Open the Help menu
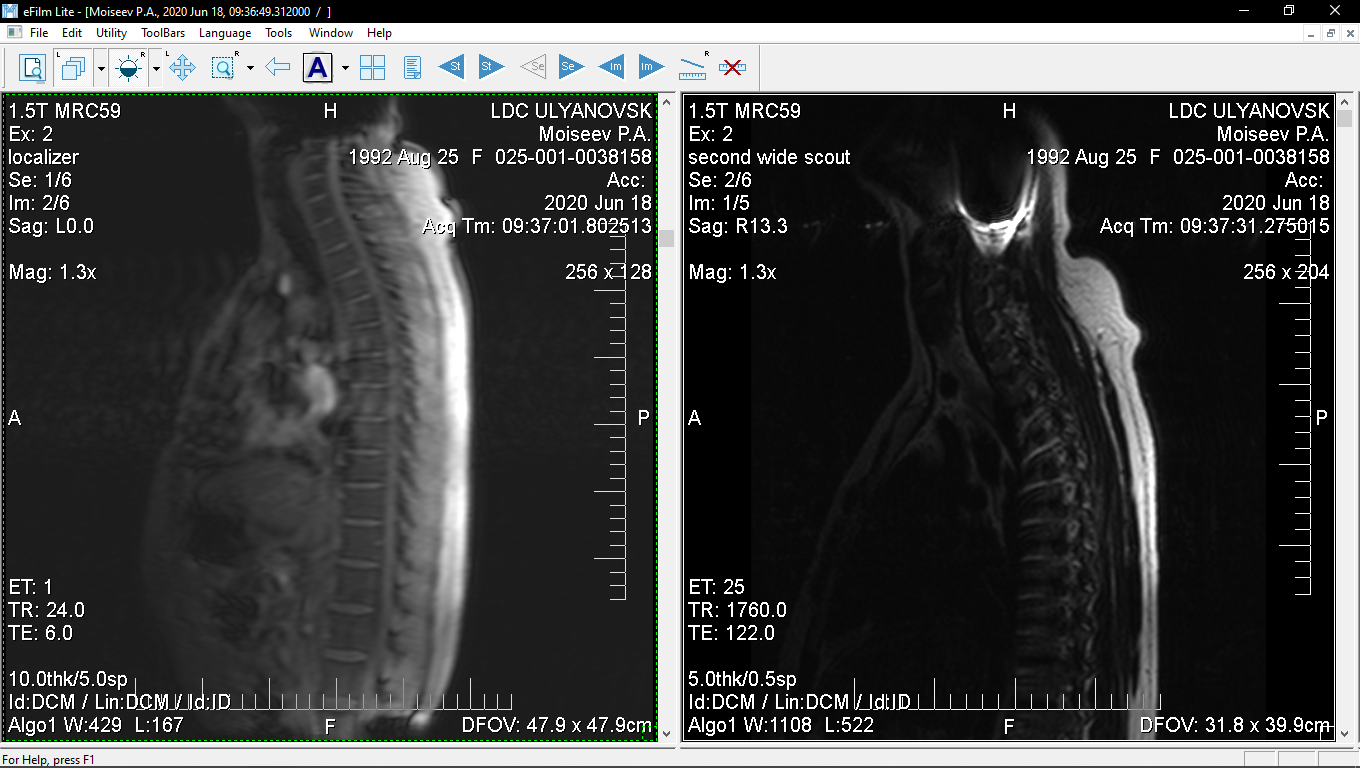 379,33
